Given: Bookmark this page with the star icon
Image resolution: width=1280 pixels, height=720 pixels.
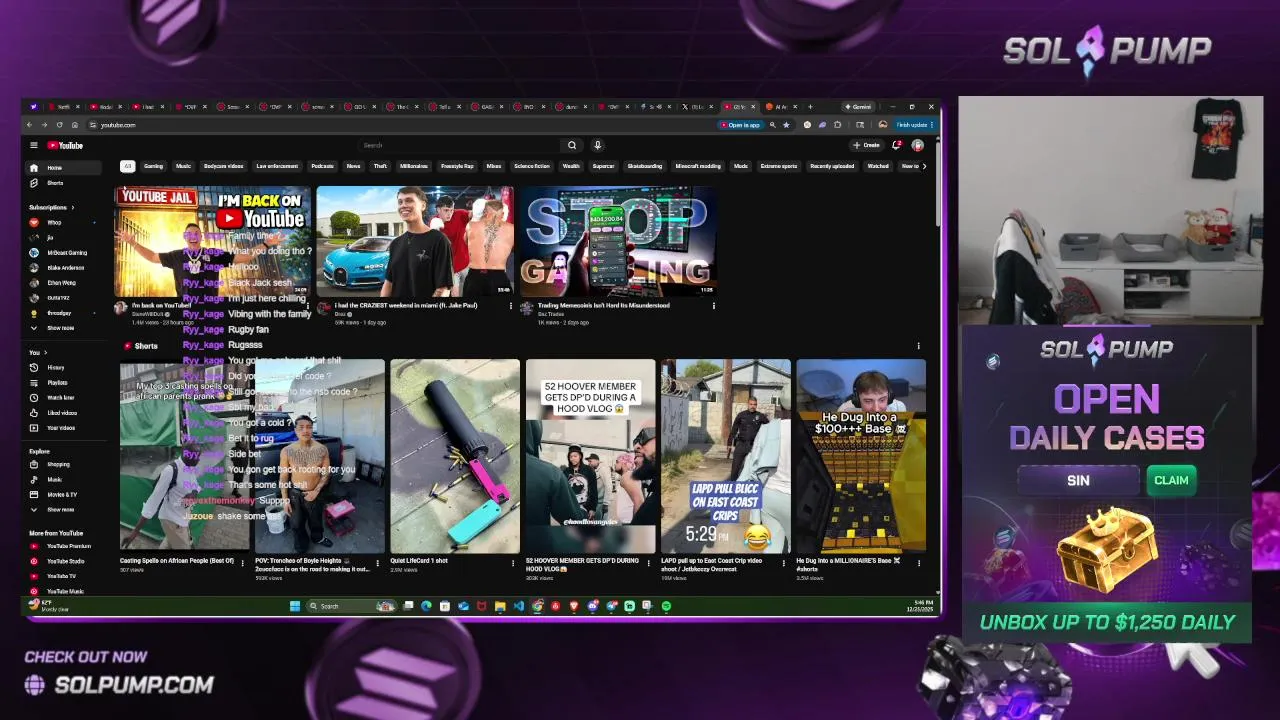Looking at the screenshot, I should [x=786, y=125].
